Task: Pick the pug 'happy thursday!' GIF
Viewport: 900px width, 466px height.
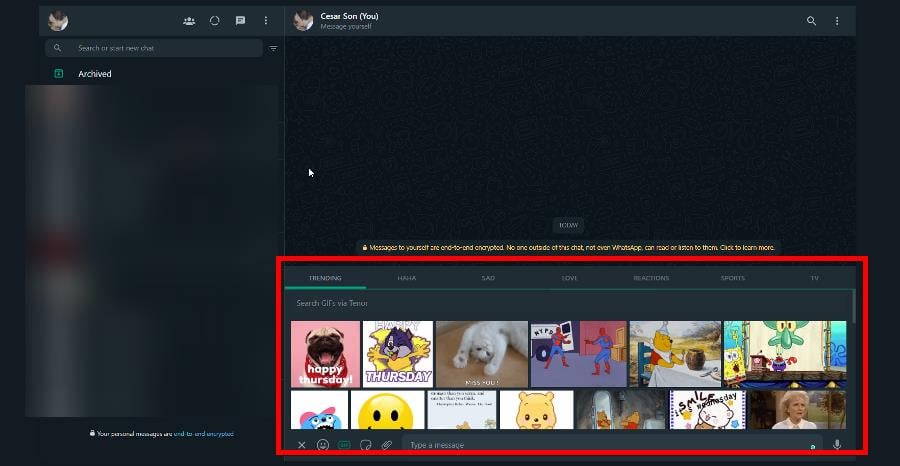Action: pyautogui.click(x=325, y=354)
